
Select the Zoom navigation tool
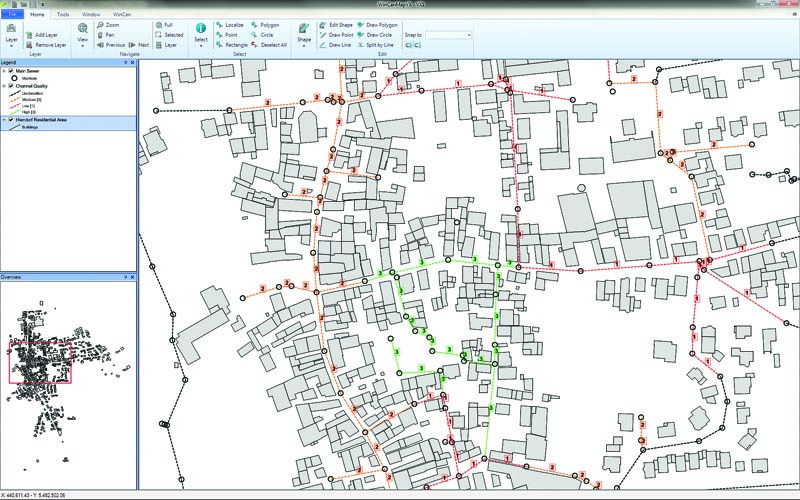point(111,24)
